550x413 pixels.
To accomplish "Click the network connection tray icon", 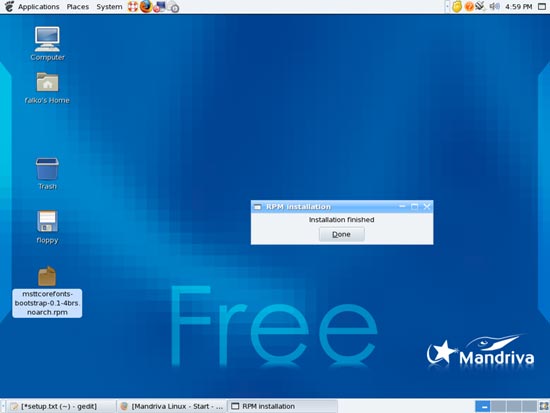I will pyautogui.click(x=480, y=6).
